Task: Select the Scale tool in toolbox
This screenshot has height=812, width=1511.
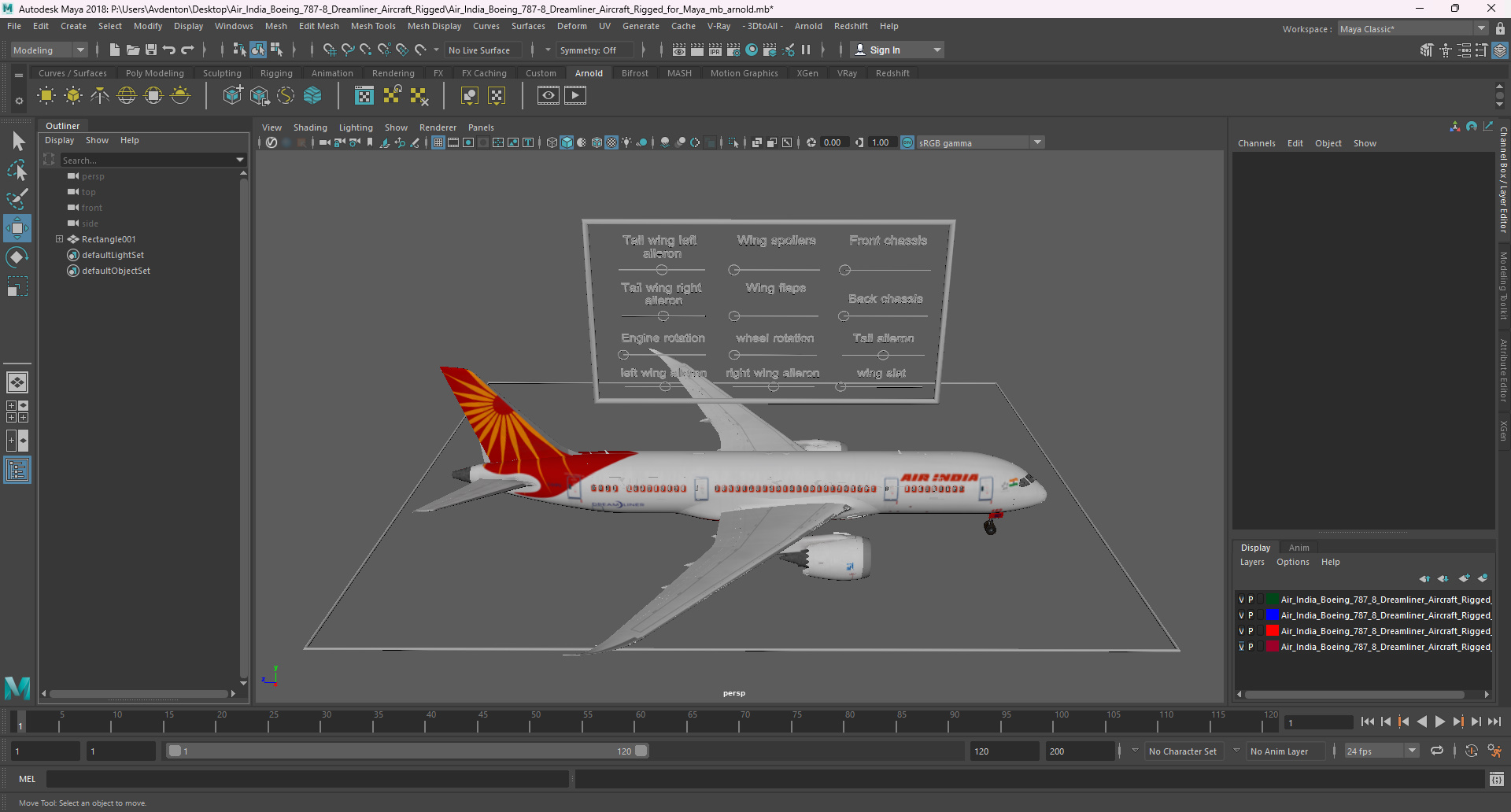Action: [17, 286]
